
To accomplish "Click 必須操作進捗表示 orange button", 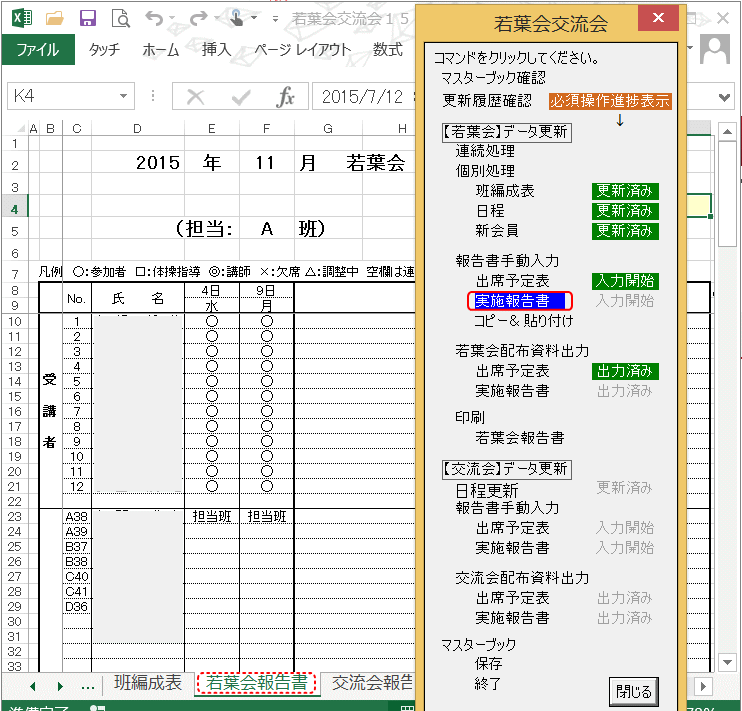I will coord(610,101).
